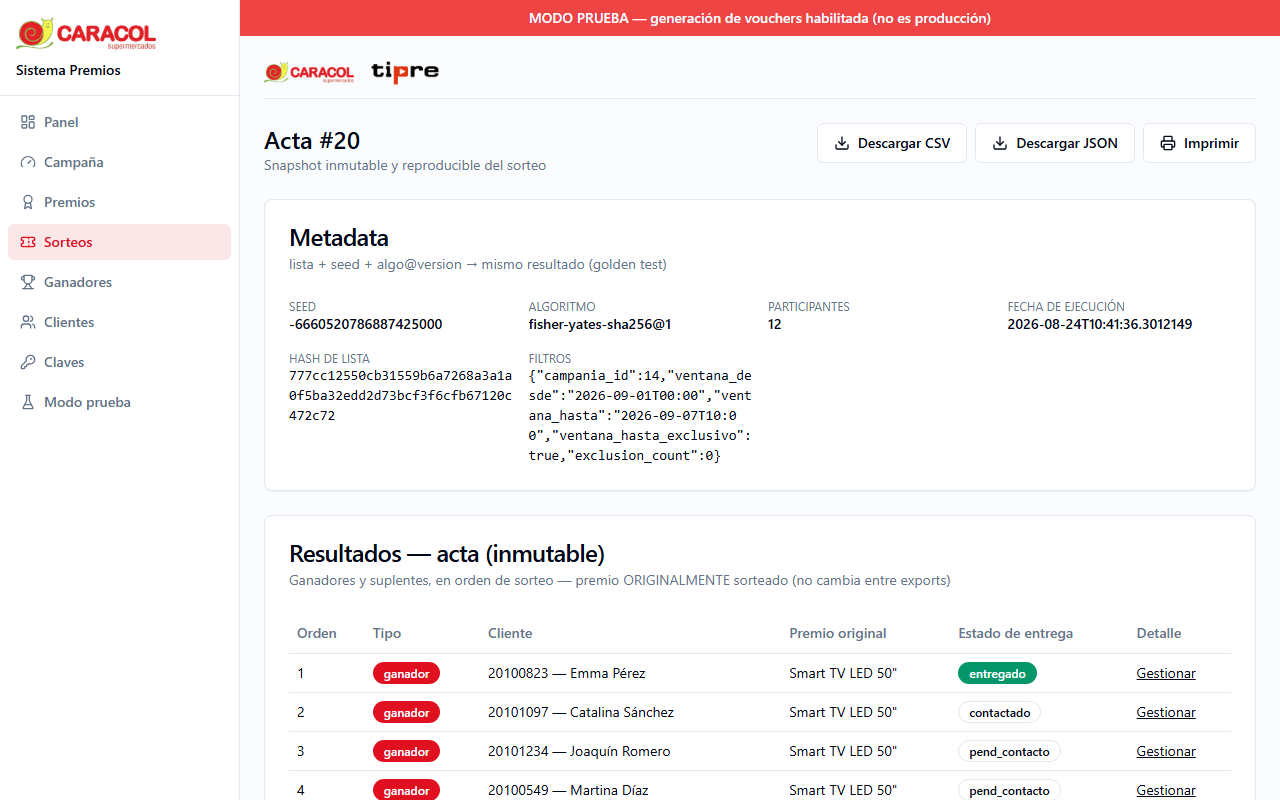Viewport: 1280px width, 800px height.
Task: Click the download icon on Descargar JSON
Action: (1000, 143)
